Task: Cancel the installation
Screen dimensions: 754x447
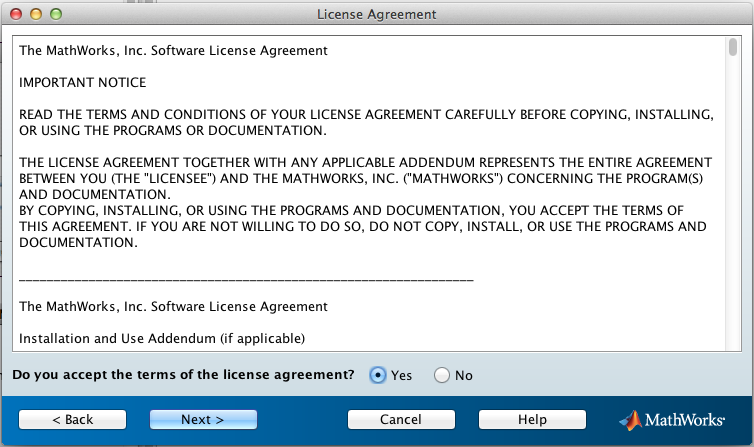Action: (x=401, y=420)
